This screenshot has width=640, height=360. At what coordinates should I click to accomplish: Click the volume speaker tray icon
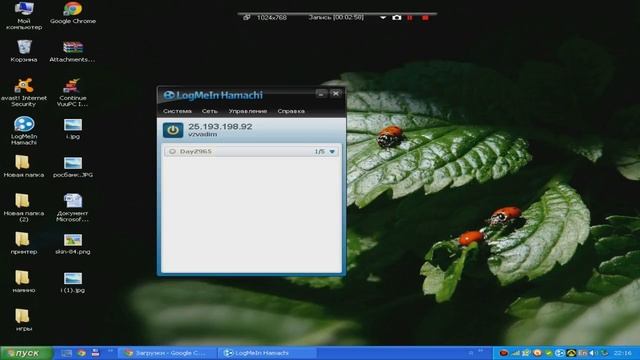coord(593,353)
